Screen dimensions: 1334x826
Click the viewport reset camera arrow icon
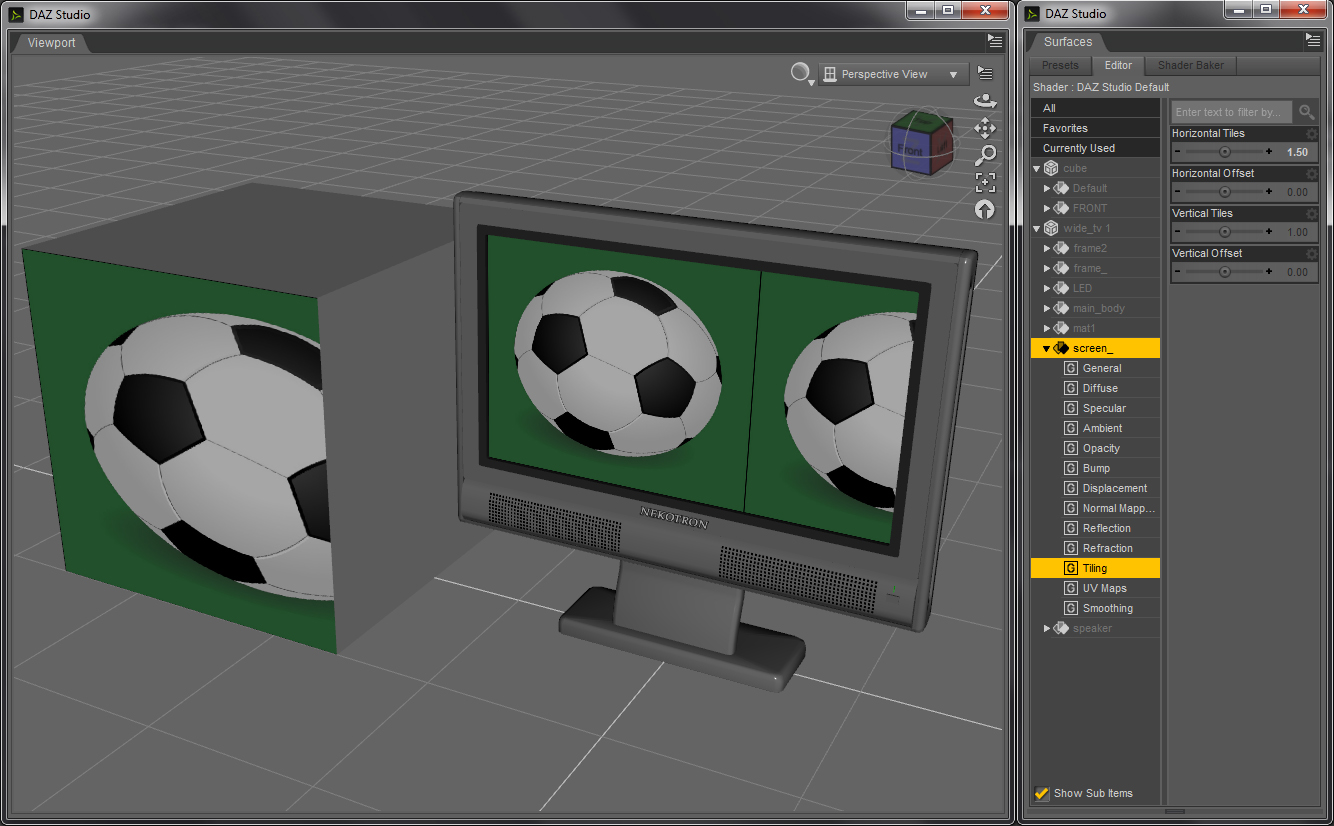tap(985, 209)
